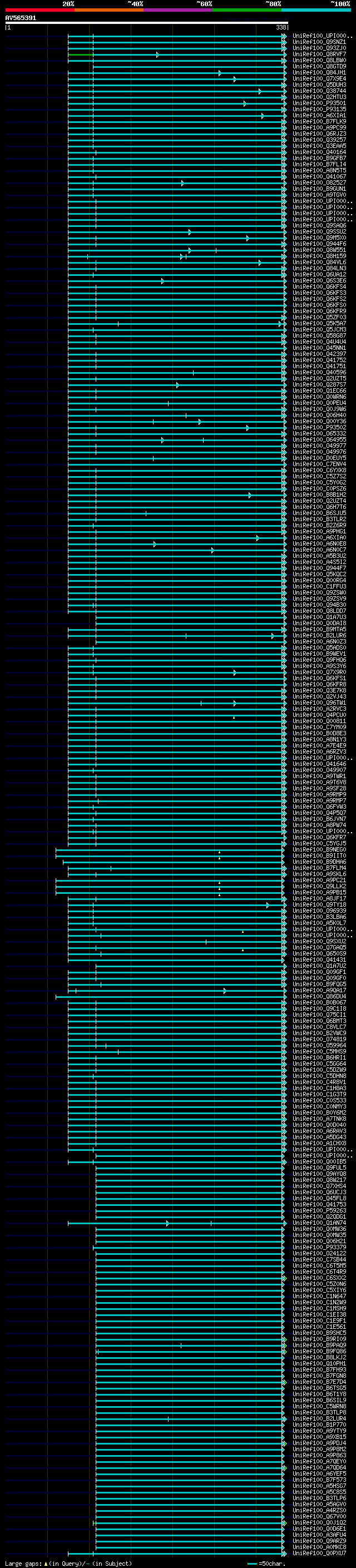Select the UniRef100_B1P770 label

coord(319,1425)
